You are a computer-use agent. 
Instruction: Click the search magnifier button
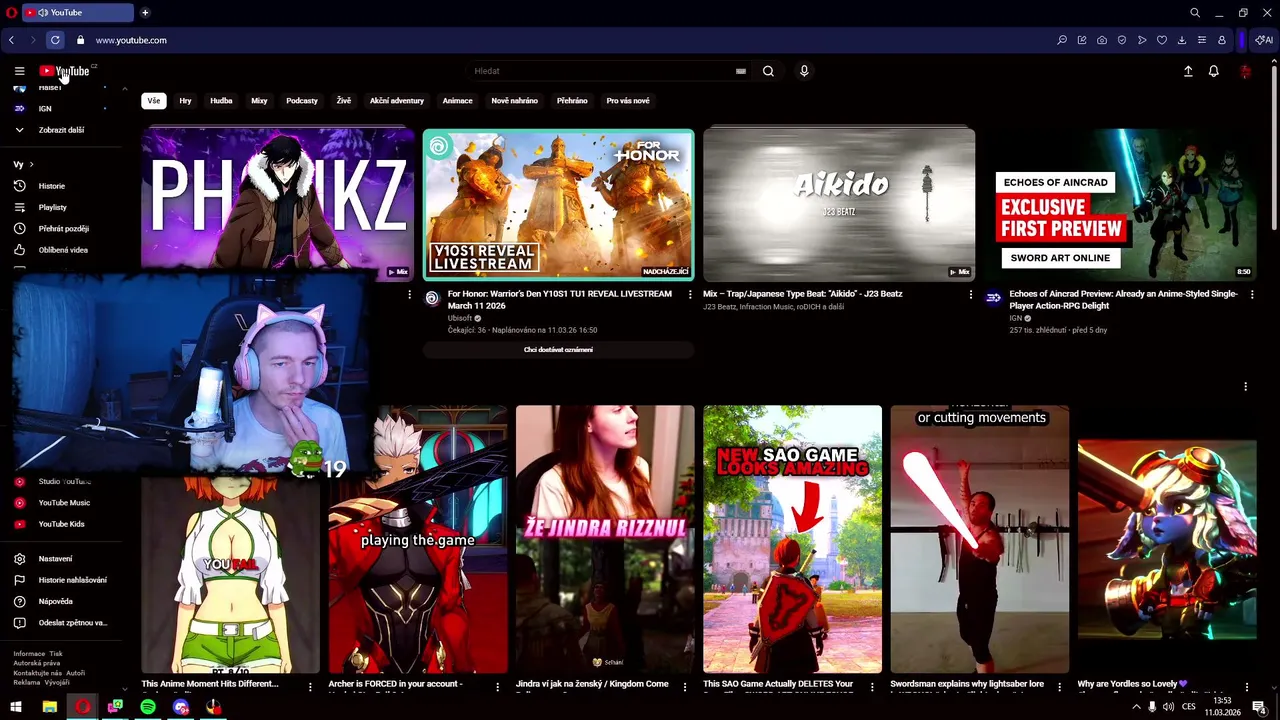pyautogui.click(x=768, y=71)
